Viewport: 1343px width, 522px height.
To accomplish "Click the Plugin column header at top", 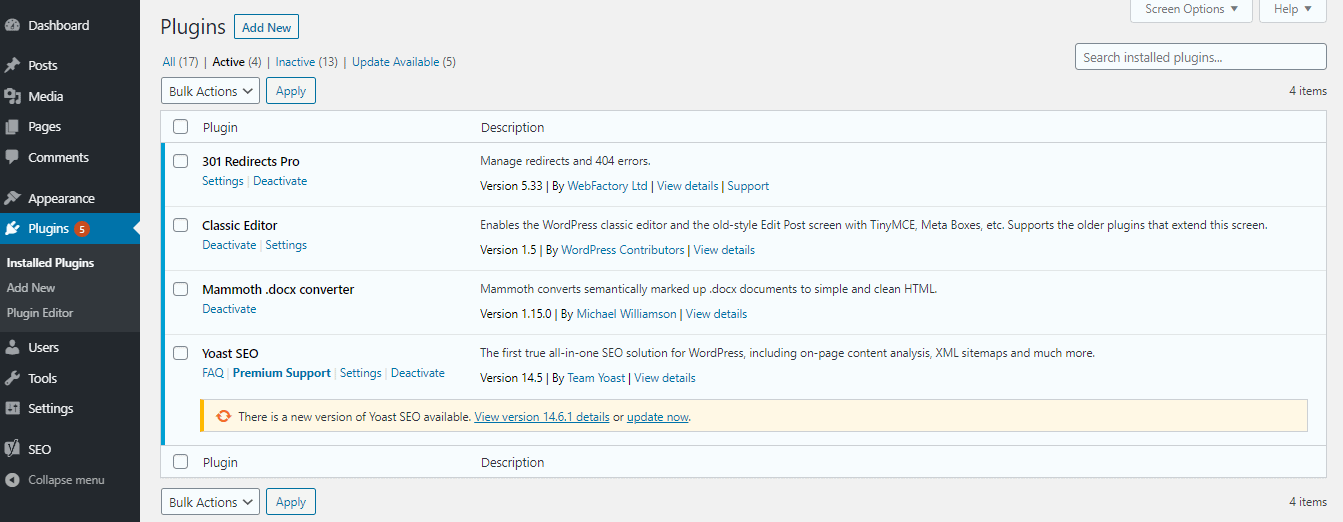I will click(x=220, y=128).
